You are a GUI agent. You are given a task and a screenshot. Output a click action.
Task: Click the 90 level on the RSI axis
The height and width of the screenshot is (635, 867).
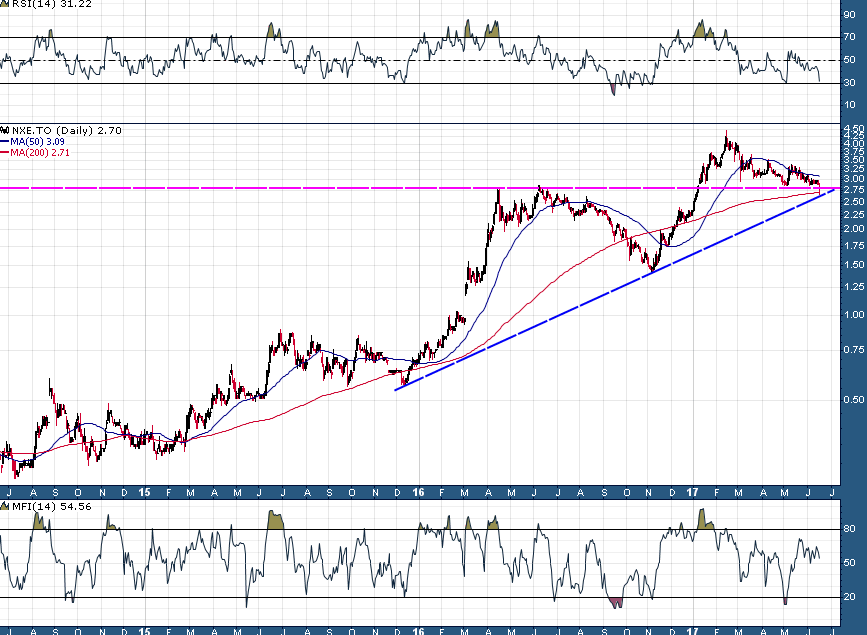849,14
